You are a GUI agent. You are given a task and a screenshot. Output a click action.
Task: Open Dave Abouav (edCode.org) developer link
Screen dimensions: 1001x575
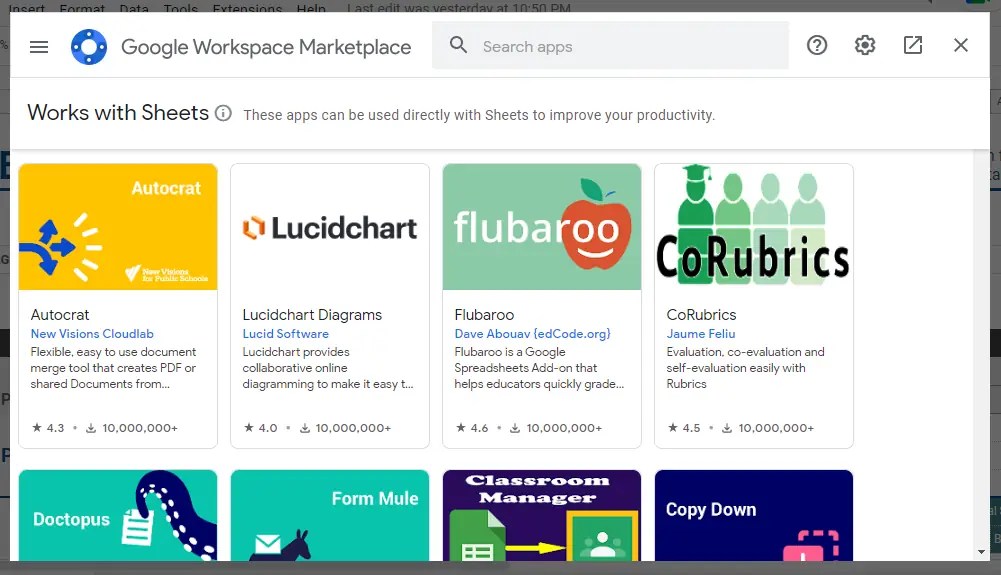coord(532,334)
